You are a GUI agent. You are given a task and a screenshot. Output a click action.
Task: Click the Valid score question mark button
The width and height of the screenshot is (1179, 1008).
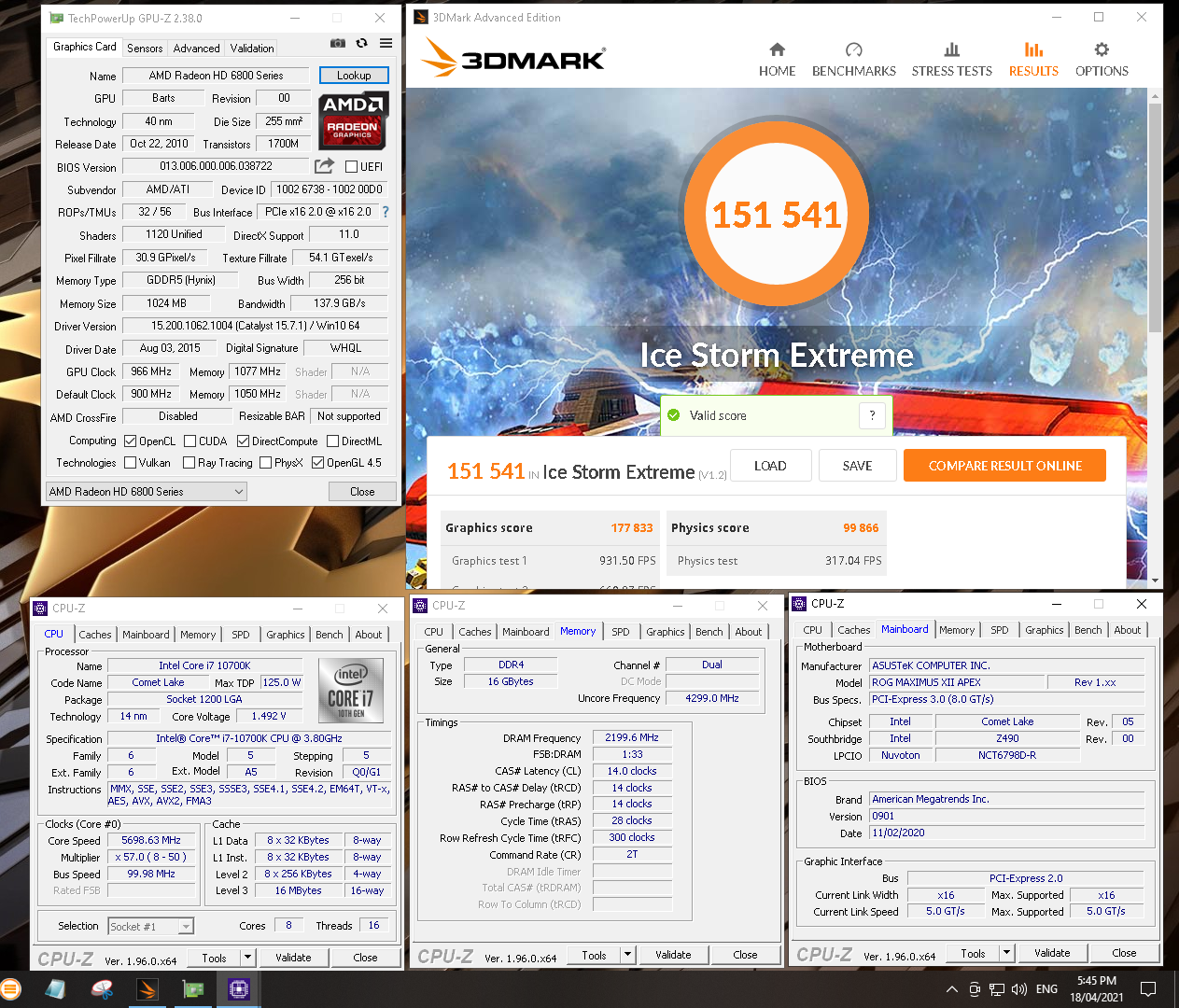[872, 415]
